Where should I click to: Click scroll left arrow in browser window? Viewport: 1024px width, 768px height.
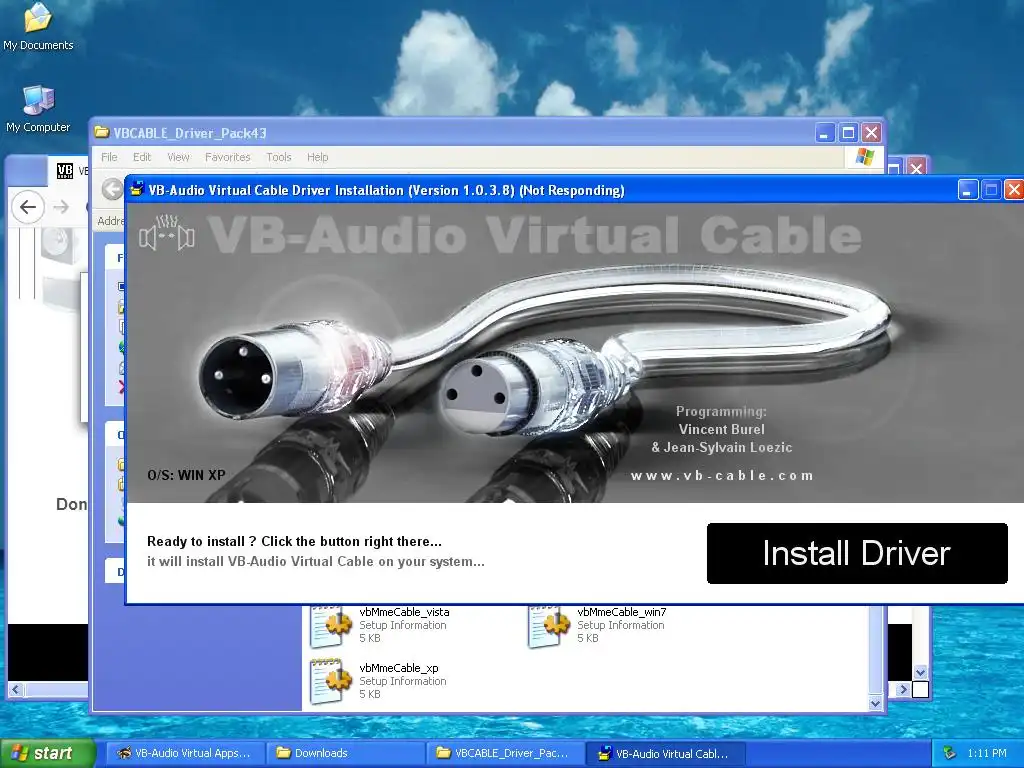tap(16, 689)
